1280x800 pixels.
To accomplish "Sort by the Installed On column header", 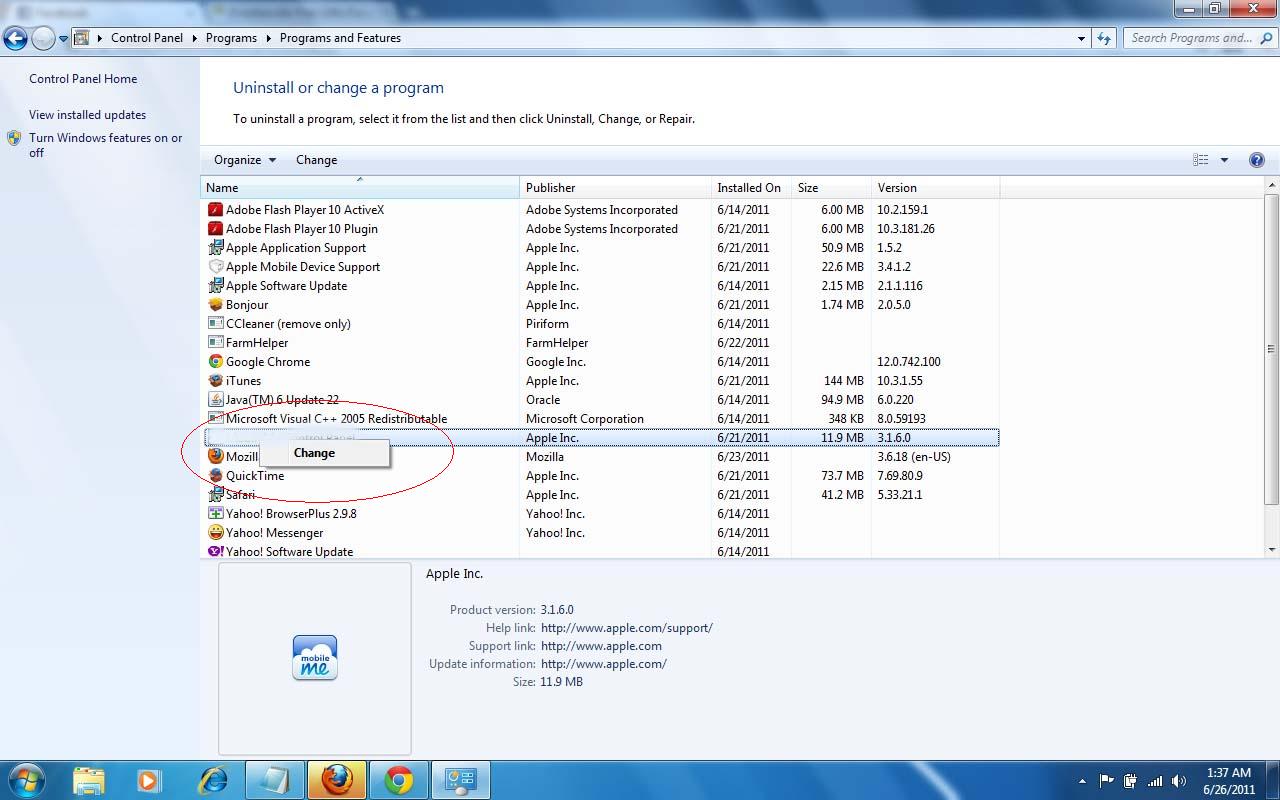I will 751,188.
